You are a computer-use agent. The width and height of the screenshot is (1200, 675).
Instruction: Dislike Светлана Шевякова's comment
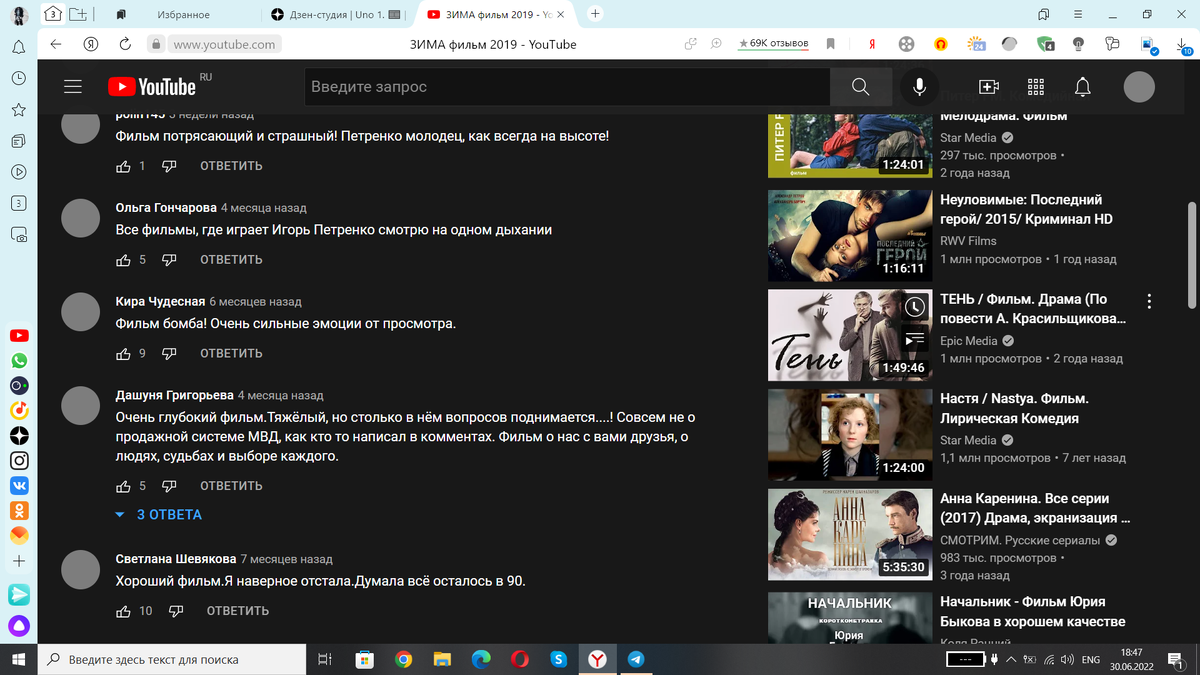176,611
